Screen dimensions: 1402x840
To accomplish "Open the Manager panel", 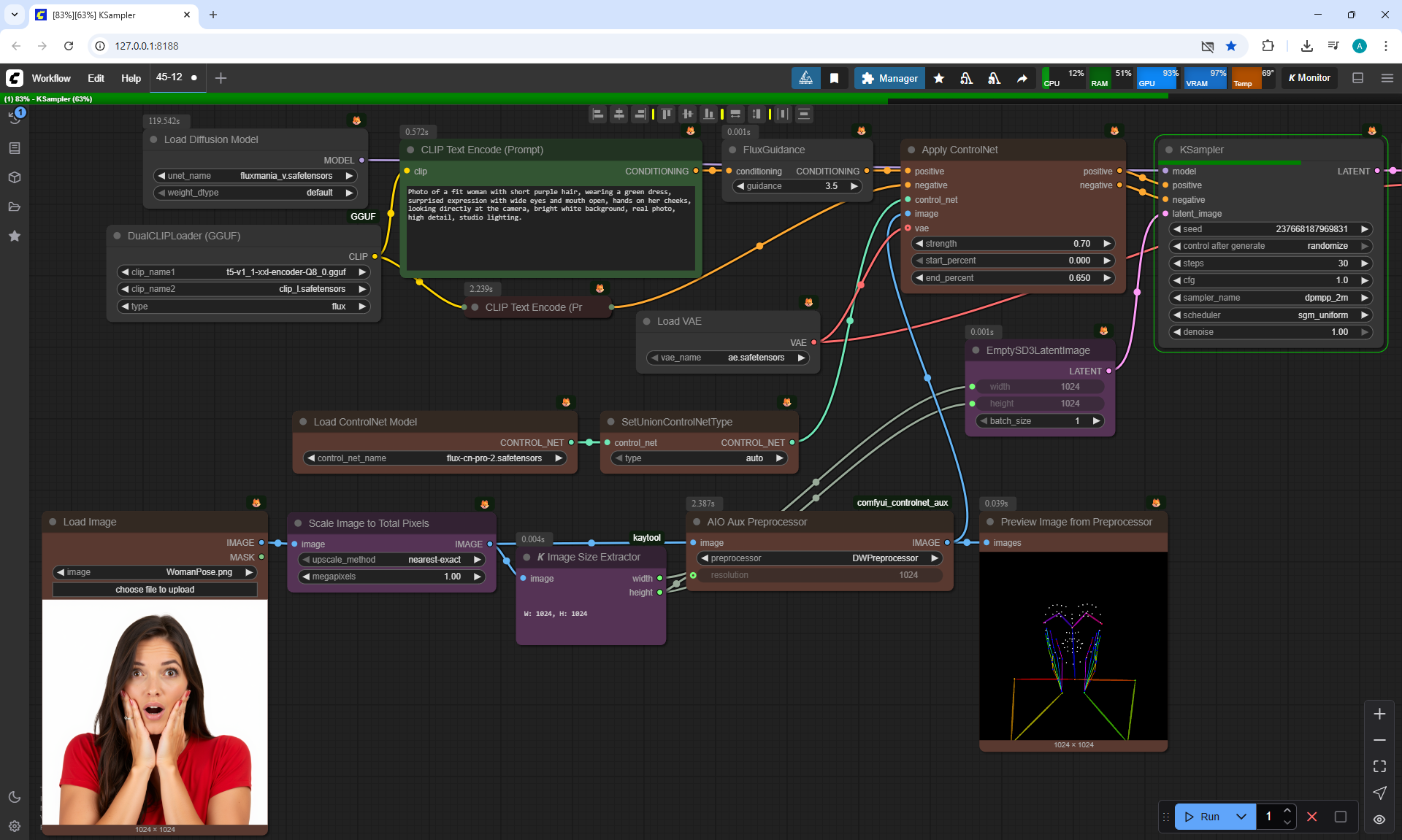I will tap(889, 78).
